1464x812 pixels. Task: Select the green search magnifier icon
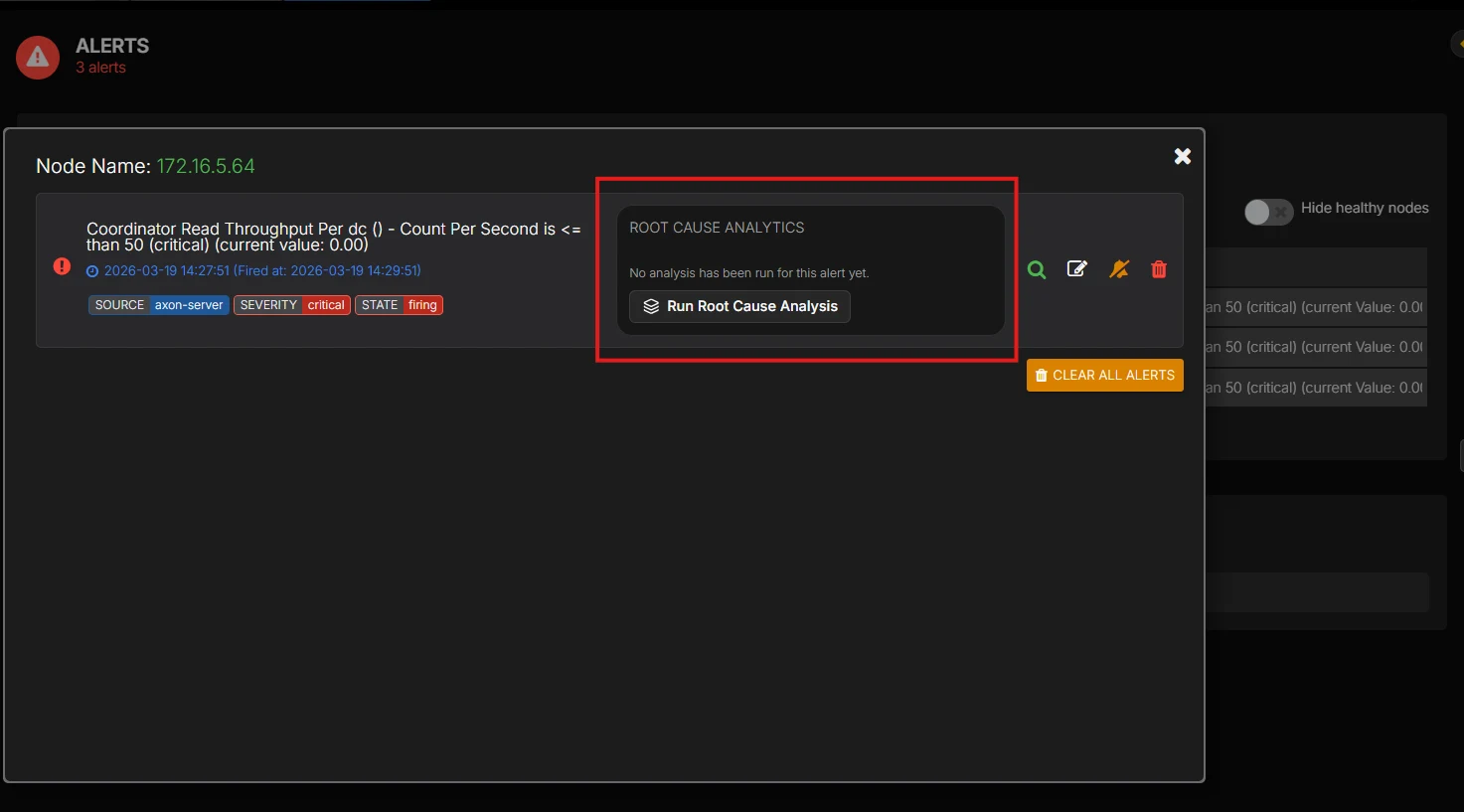pos(1036,269)
